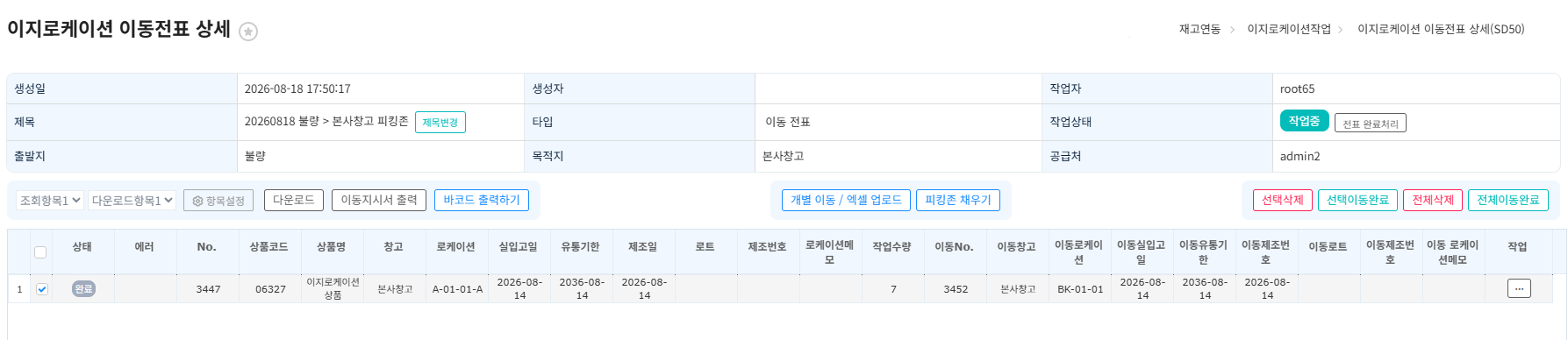Image resolution: width=1568 pixels, height=340 pixels.
Task: Click the favorite star icon beside page title
Action: point(248,32)
